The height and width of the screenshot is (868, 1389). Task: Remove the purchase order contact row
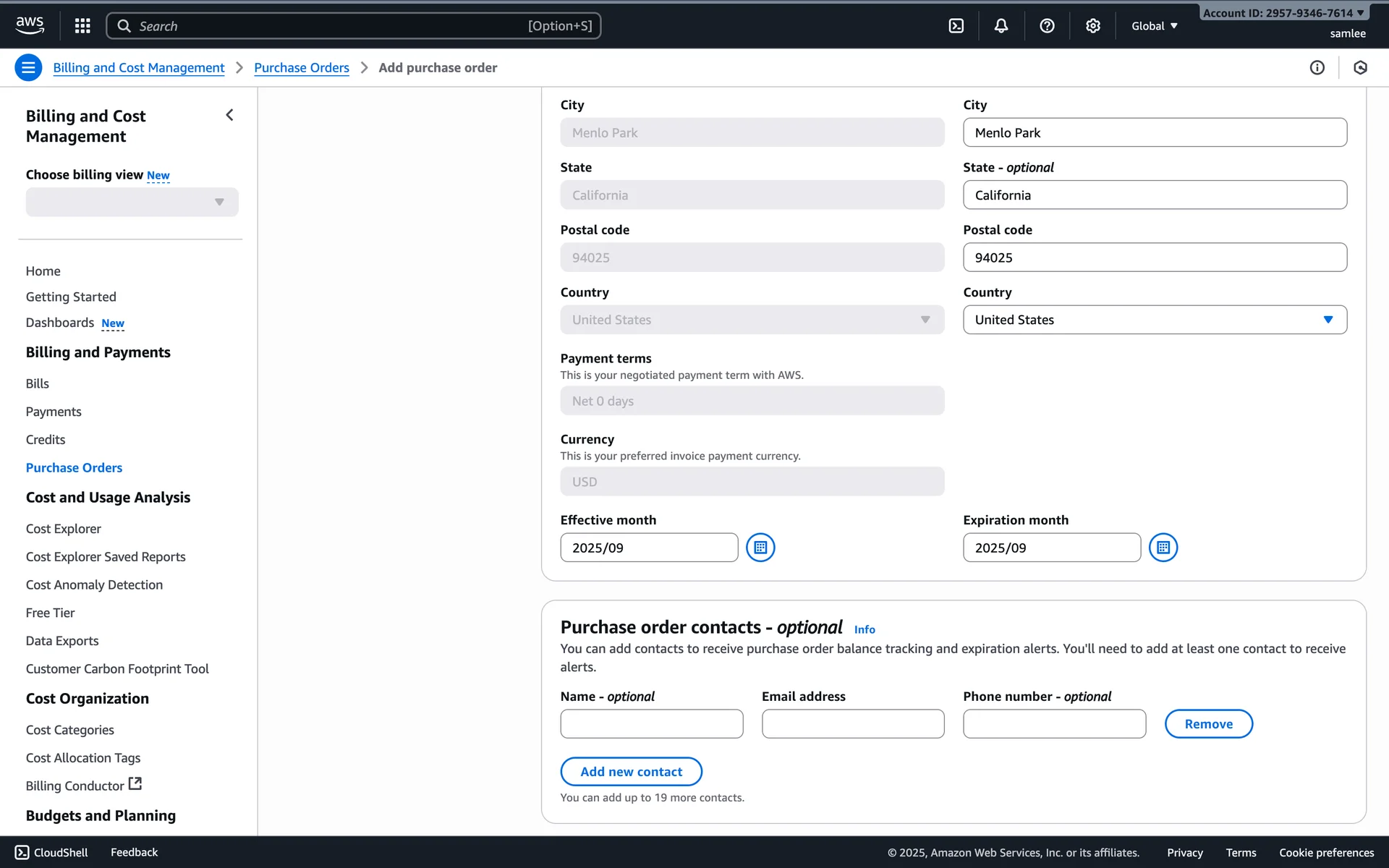point(1208,724)
